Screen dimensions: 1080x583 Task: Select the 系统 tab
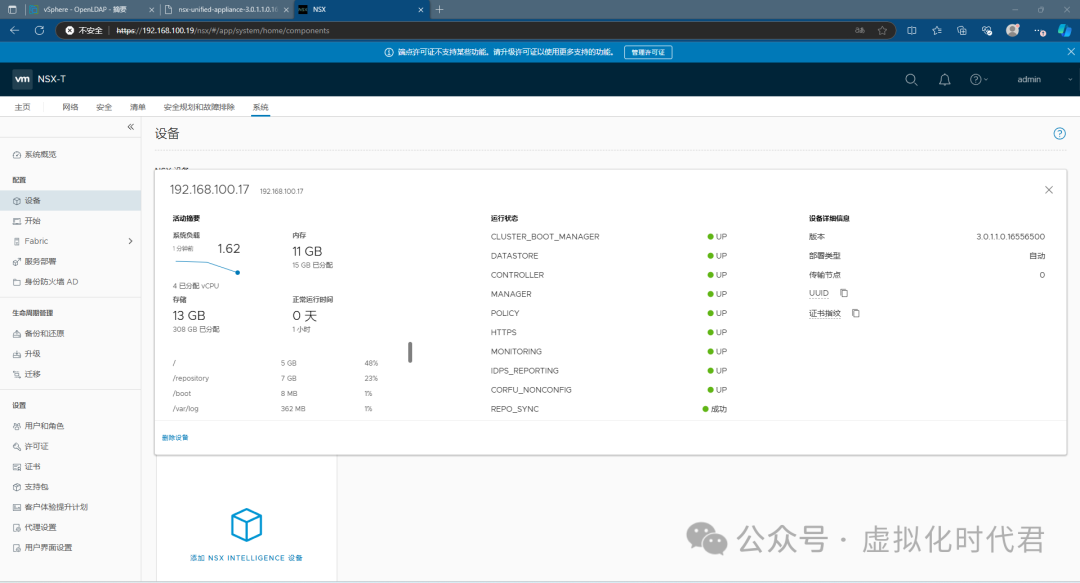(x=260, y=107)
